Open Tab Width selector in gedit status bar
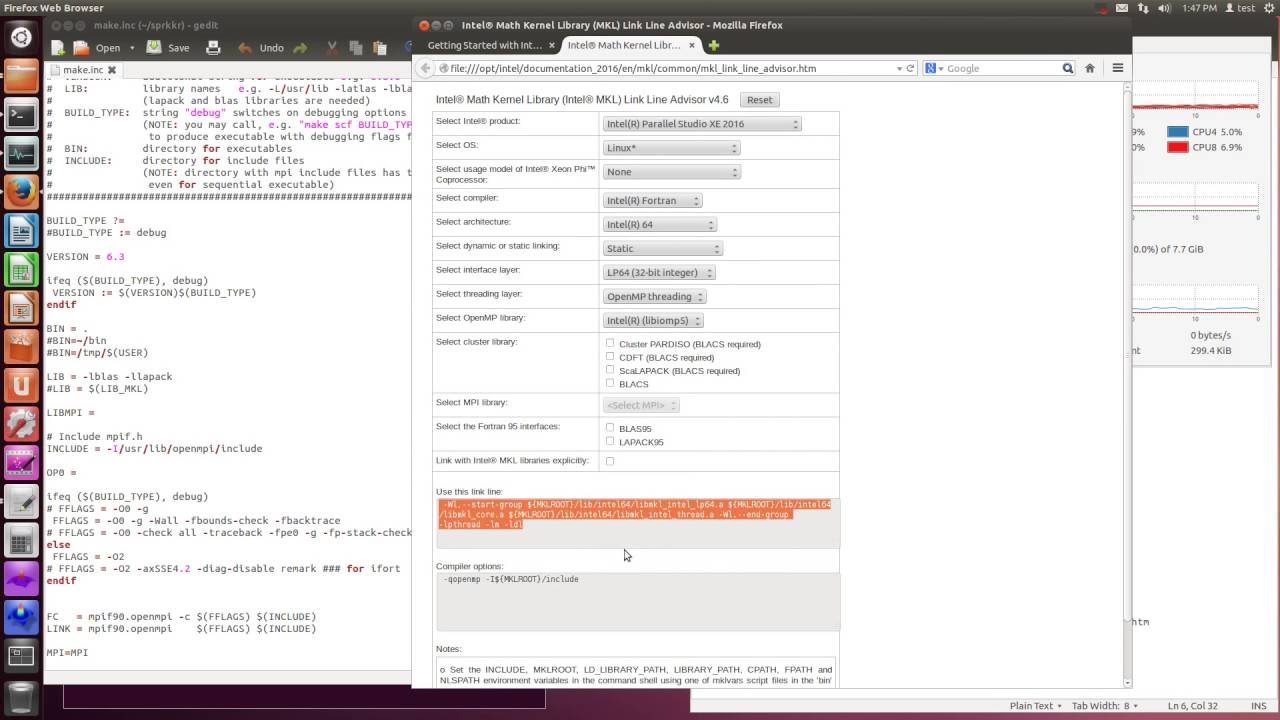 1105,706
